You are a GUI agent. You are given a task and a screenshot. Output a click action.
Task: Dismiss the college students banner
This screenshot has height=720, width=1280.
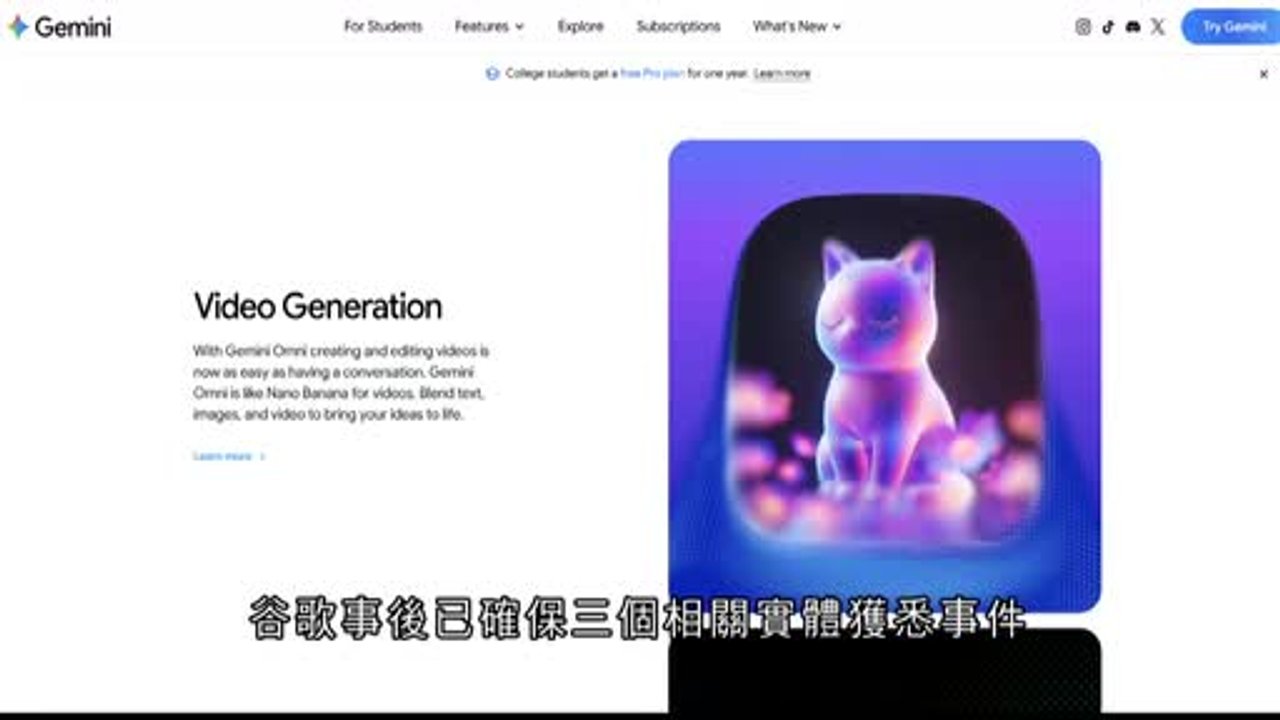pos(1263,74)
